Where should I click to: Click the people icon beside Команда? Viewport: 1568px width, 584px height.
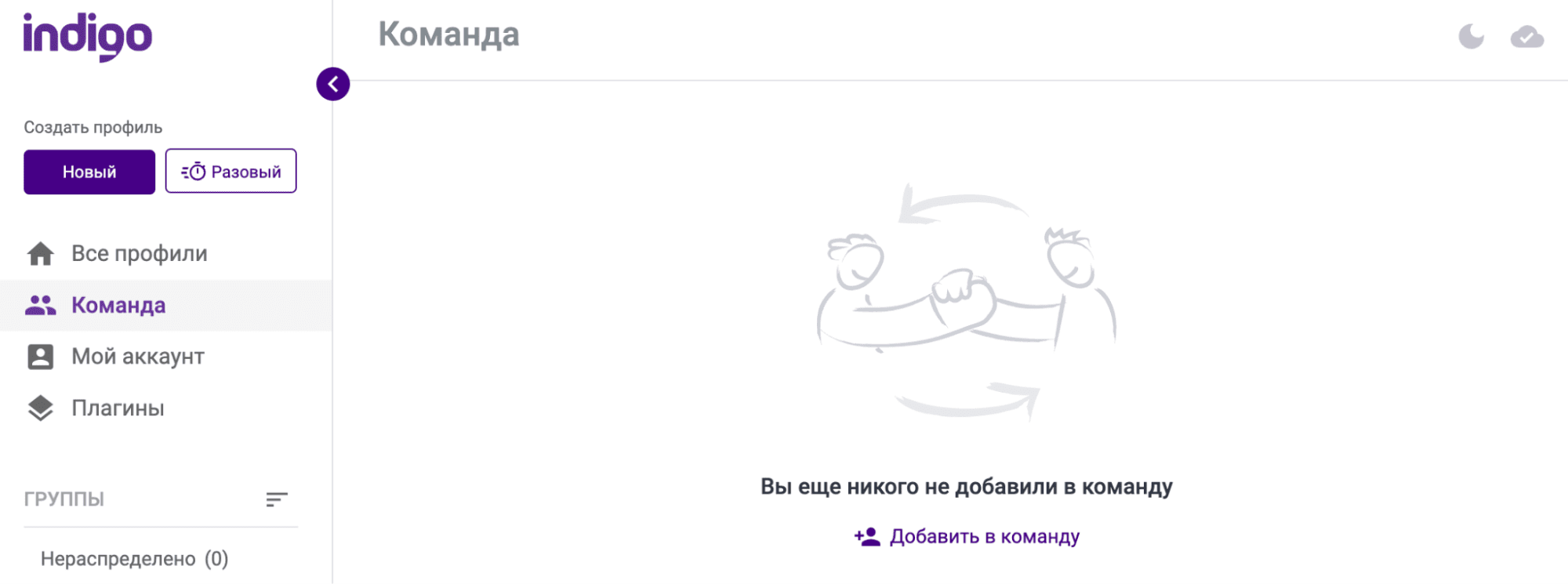40,305
